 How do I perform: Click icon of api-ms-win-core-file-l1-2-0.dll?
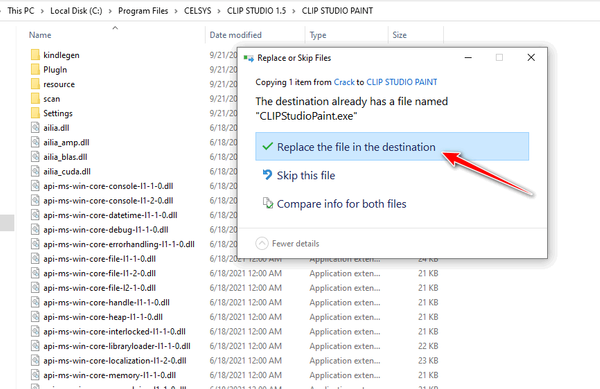pos(35,273)
